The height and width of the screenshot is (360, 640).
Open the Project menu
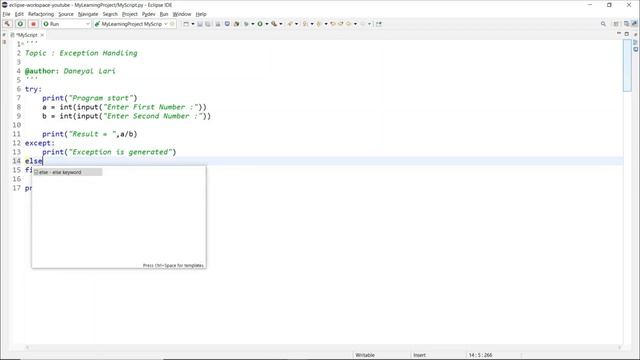click(130, 14)
